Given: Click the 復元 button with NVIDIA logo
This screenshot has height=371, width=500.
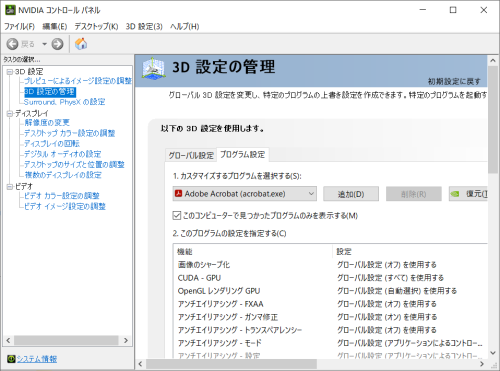Looking at the screenshot, I should tap(468, 194).
